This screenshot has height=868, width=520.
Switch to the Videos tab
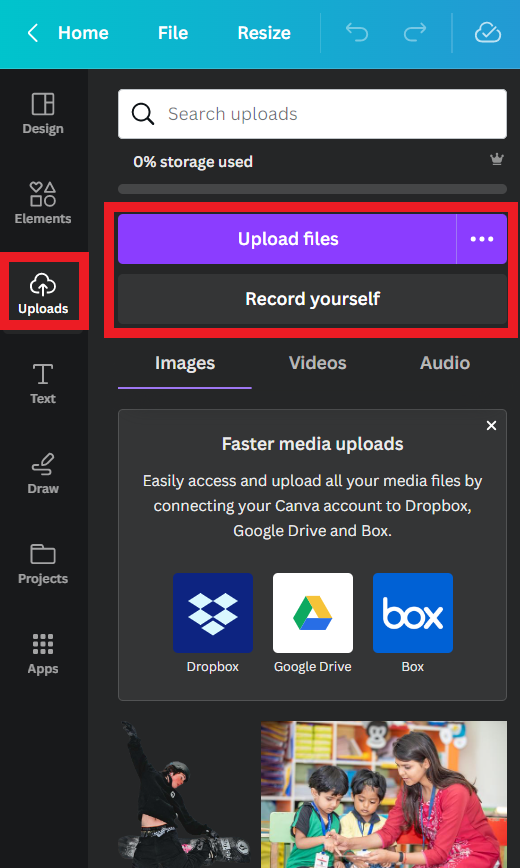pyautogui.click(x=318, y=363)
